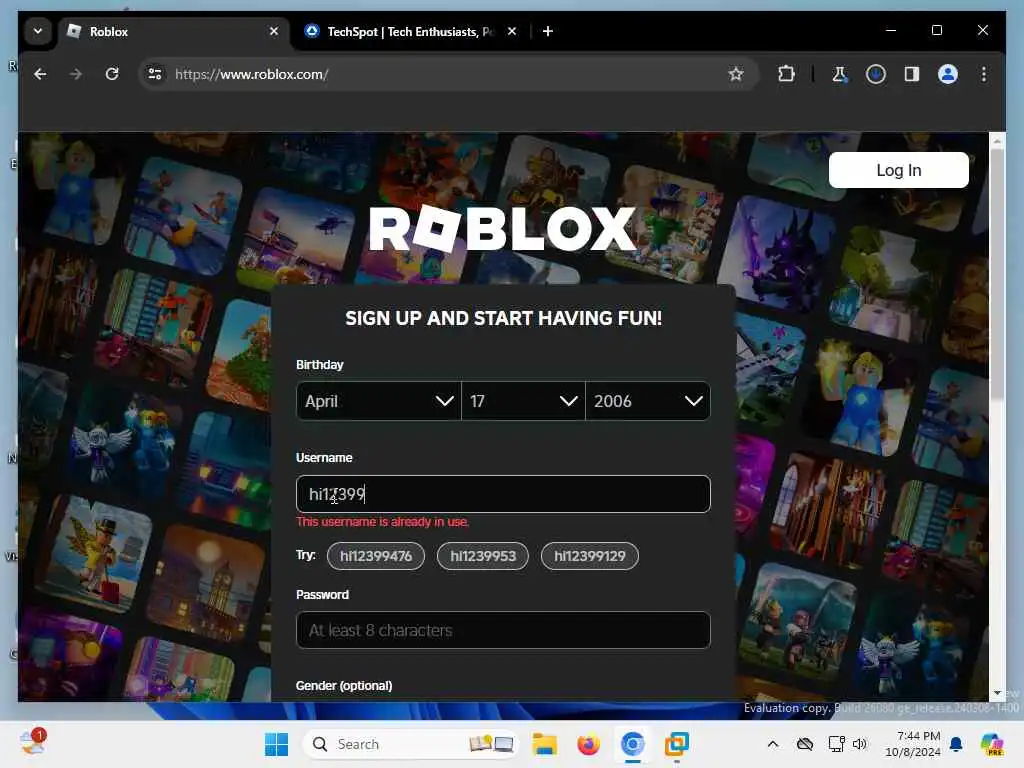The width and height of the screenshot is (1024, 768).
Task: Open the birthday month dropdown showing April
Action: (379, 401)
